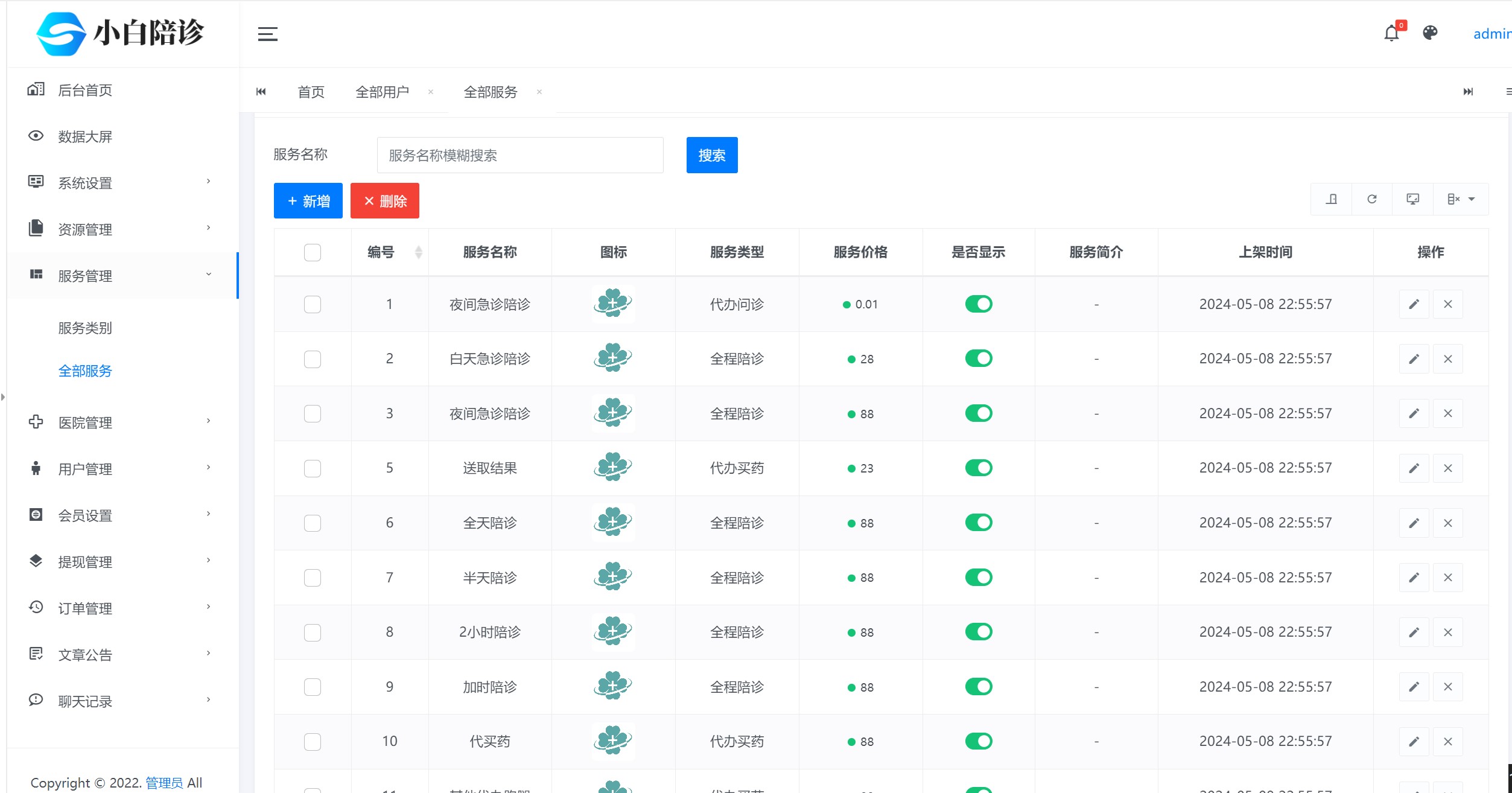
Task: Check the box for row number 3
Action: tap(313, 413)
